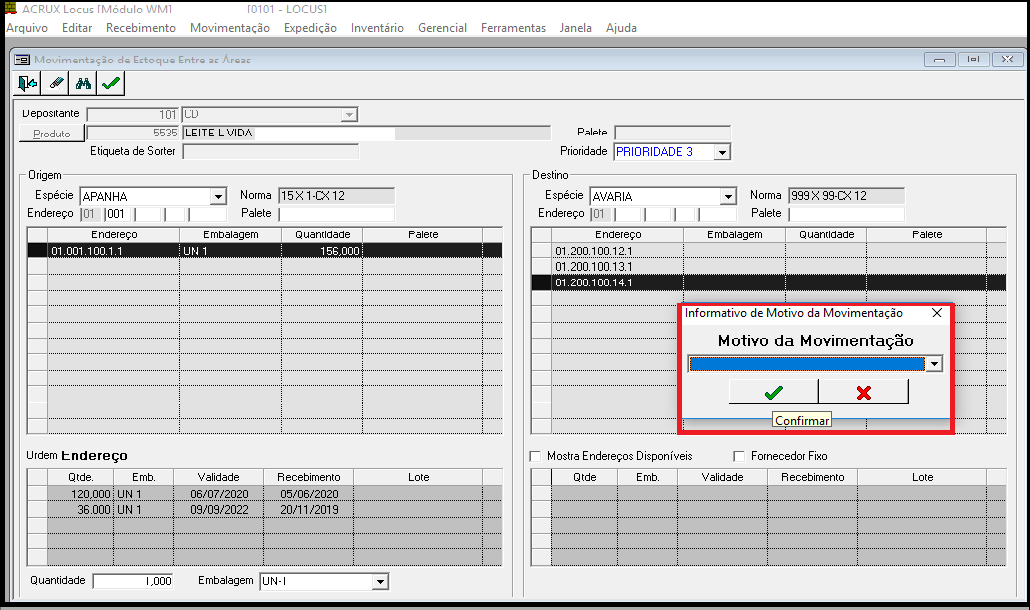Toggle the Fornecedor Fixo checkbox
The height and width of the screenshot is (610, 1030).
click(x=740, y=456)
